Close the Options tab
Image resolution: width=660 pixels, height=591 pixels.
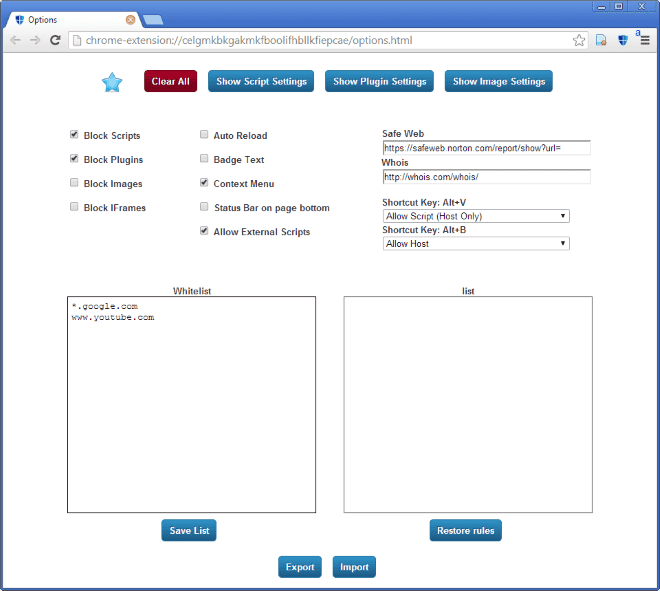[x=130, y=19]
